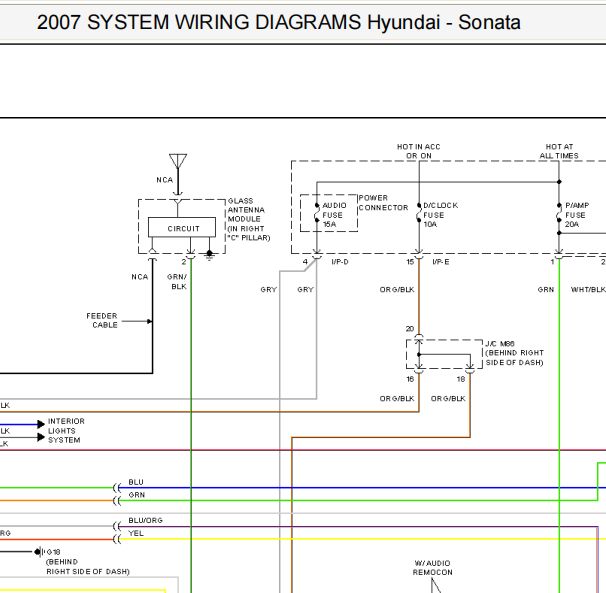This screenshot has height=593, width=606.
Task: Click the 'G18' ground point label
Action: pos(53,552)
